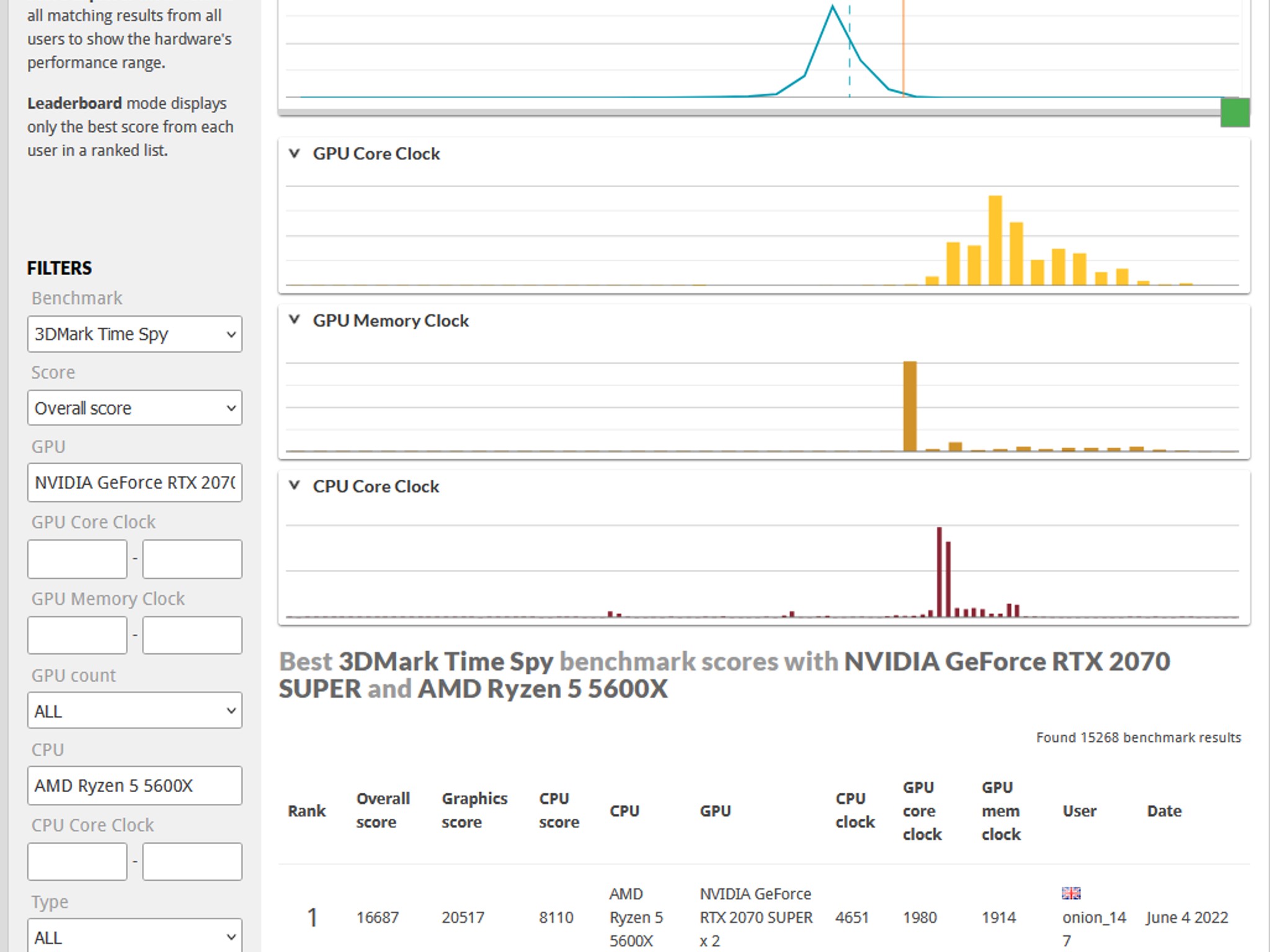Click the GPU core clock column header
Screen dimensions: 1270x952
coord(922,811)
